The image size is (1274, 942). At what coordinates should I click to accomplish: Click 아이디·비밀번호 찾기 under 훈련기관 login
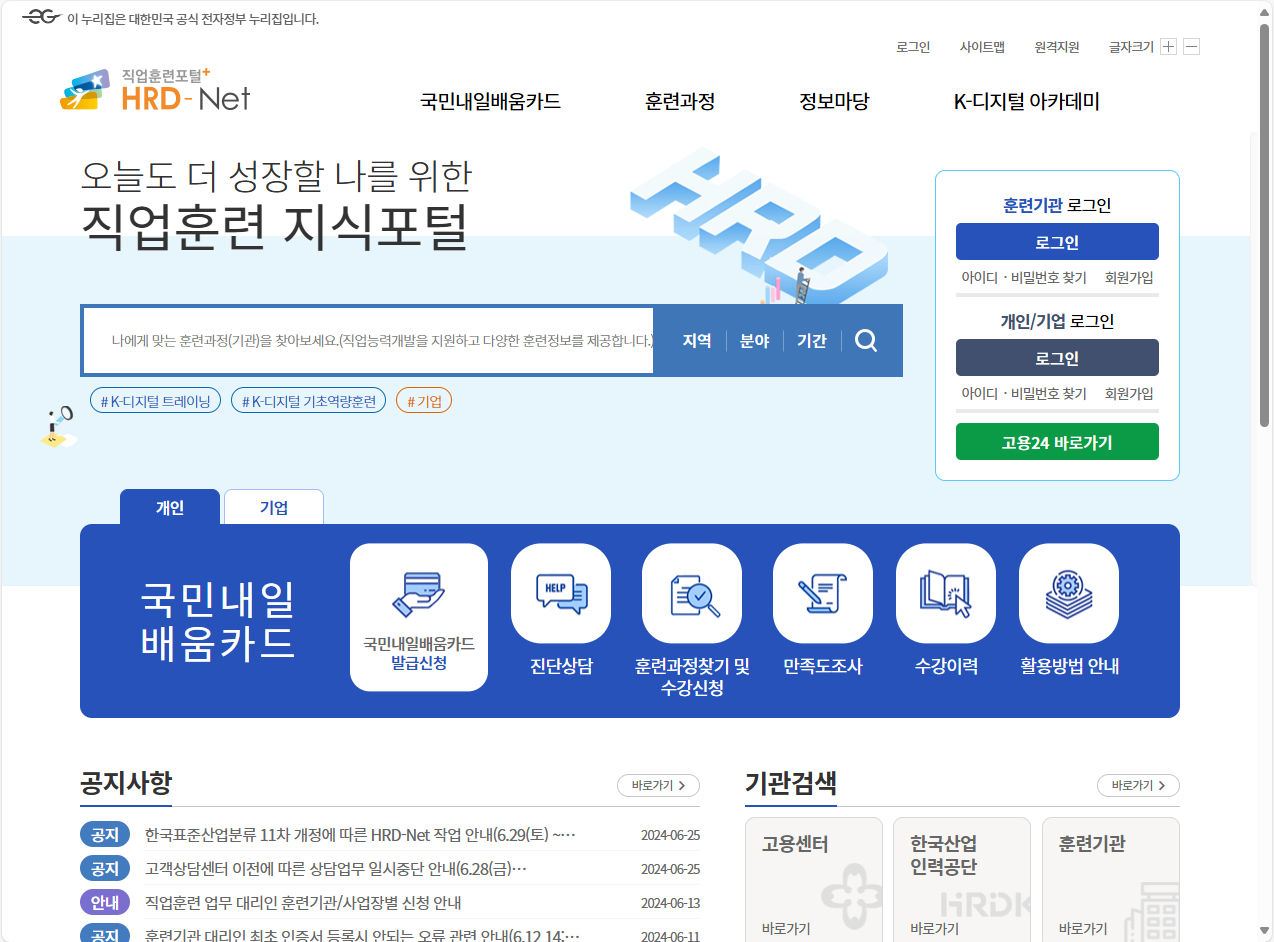pyautogui.click(x=1024, y=278)
